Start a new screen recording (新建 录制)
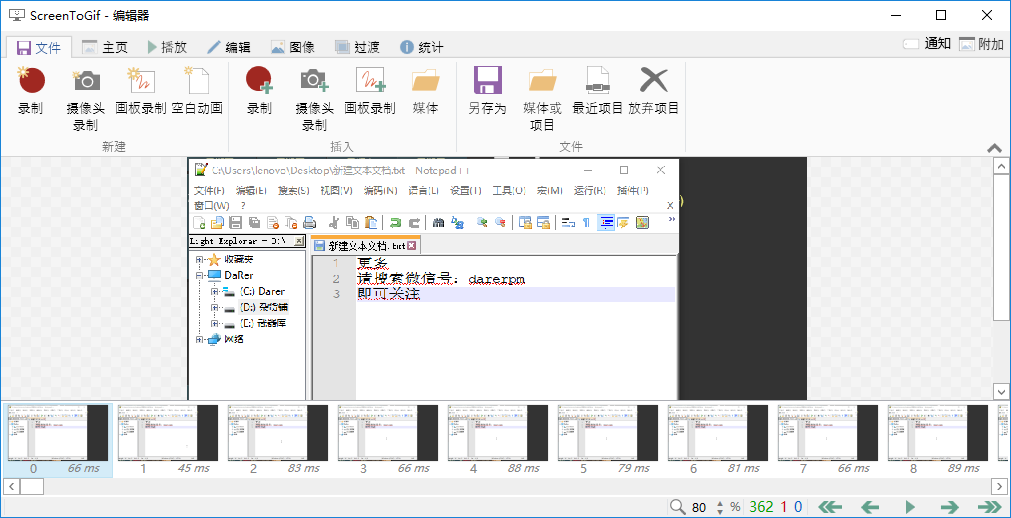The height and width of the screenshot is (518, 1011). tap(30, 92)
